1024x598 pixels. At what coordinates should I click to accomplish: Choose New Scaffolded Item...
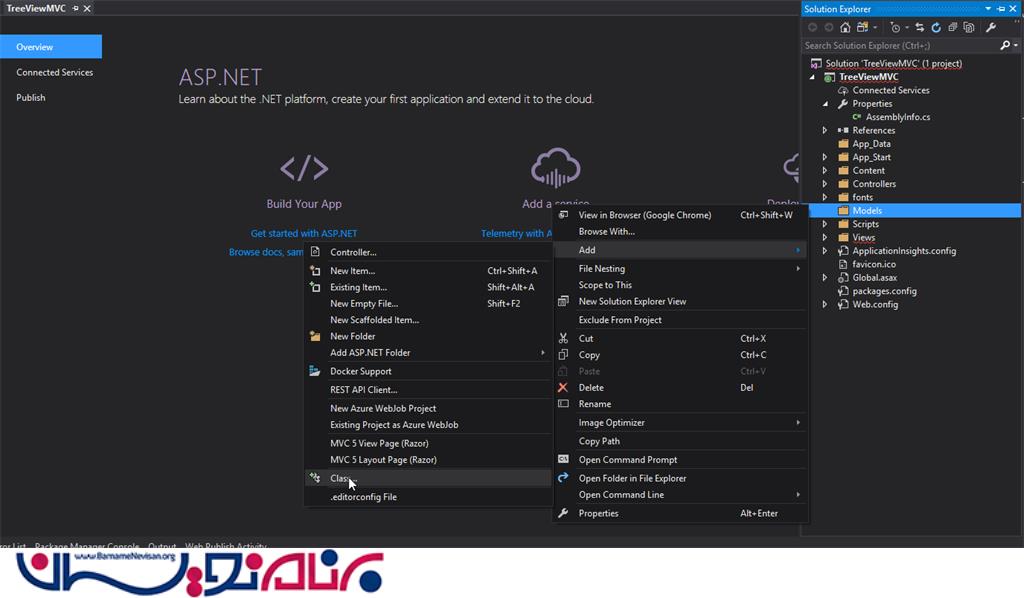[428, 320]
